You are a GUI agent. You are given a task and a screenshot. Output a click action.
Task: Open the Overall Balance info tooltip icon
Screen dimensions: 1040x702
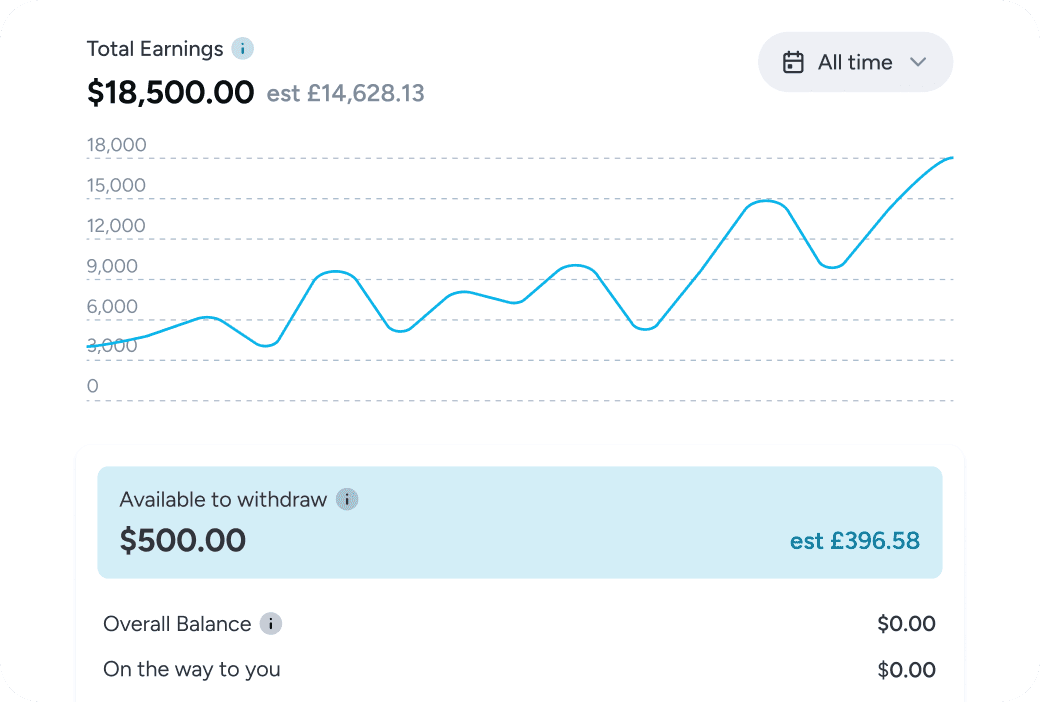coord(271,624)
